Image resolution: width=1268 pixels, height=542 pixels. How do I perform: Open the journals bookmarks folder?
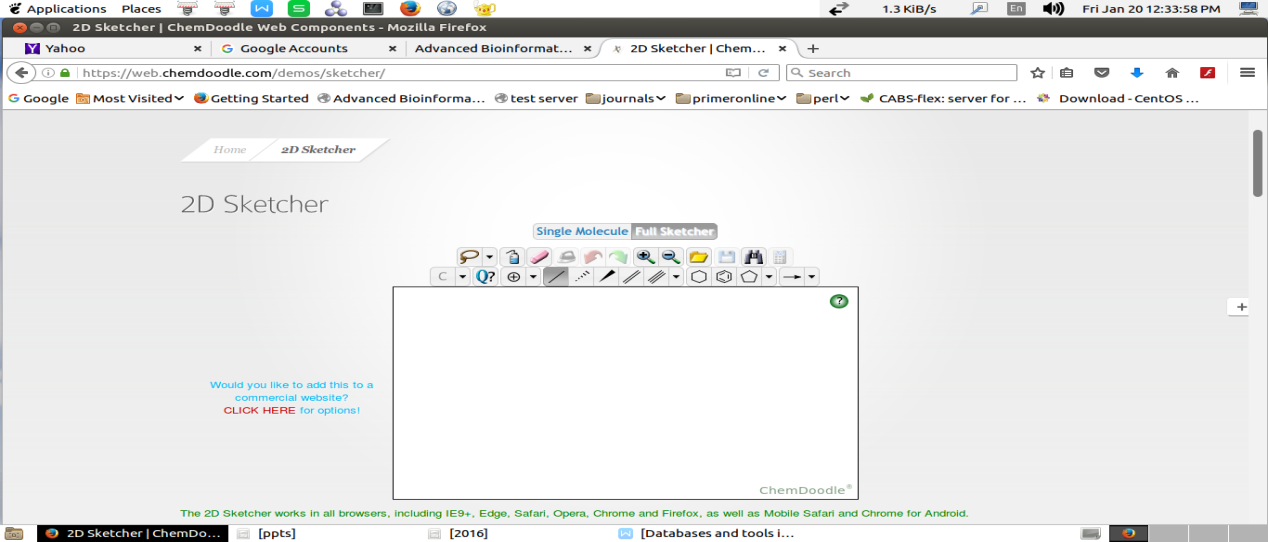coord(626,98)
